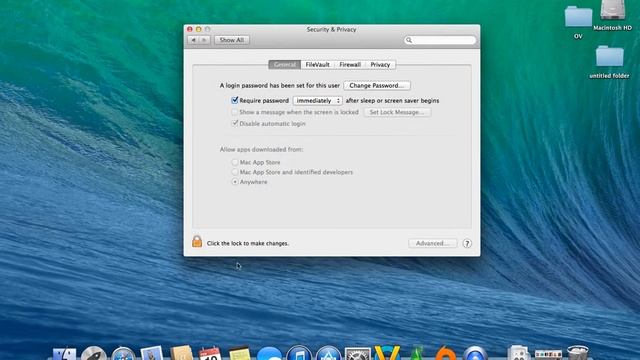Image resolution: width=640 pixels, height=360 pixels.
Task: Open Launchpad rocket icon in dock
Action: click(93, 353)
